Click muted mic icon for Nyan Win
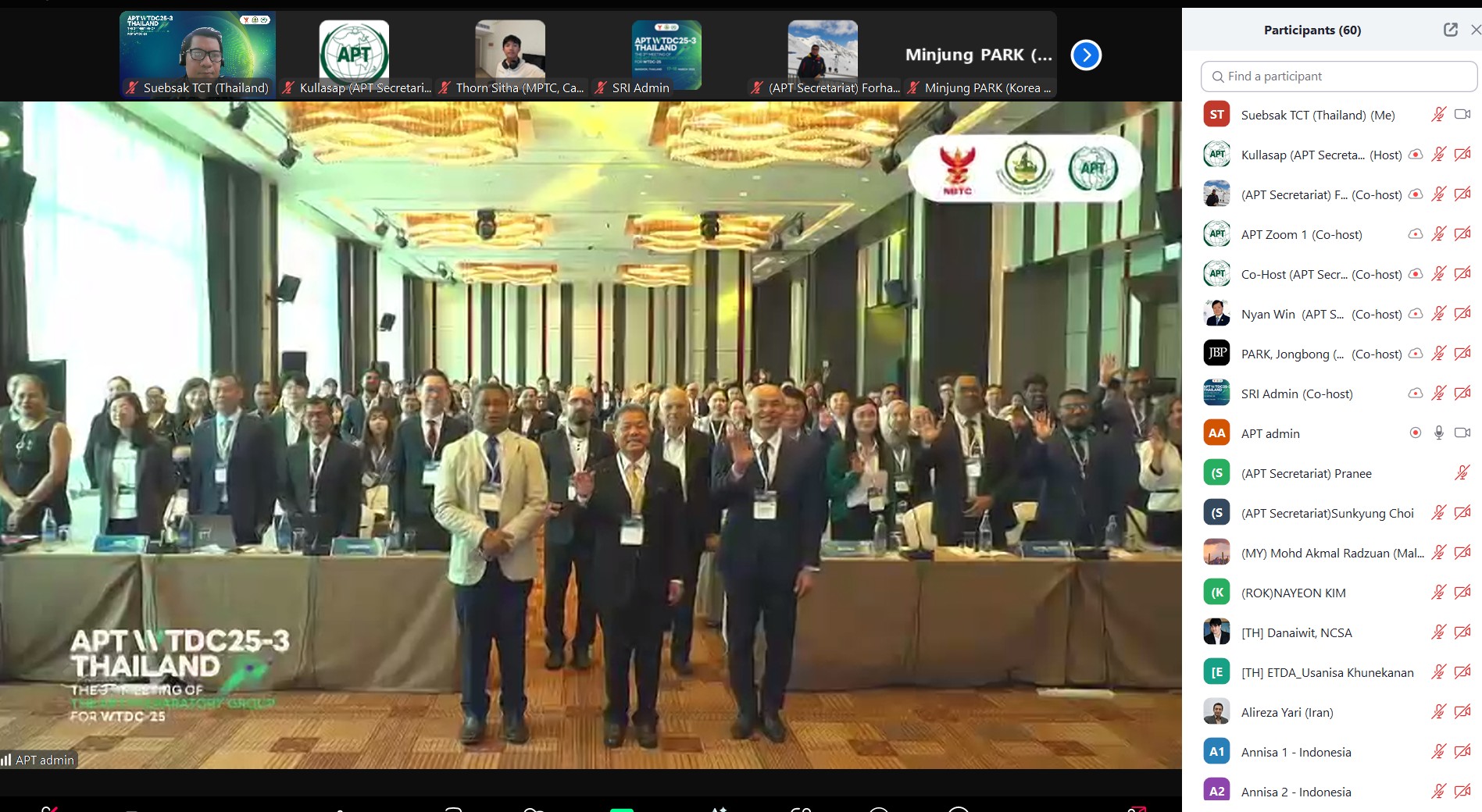Image resolution: width=1482 pixels, height=812 pixels. 1438,314
